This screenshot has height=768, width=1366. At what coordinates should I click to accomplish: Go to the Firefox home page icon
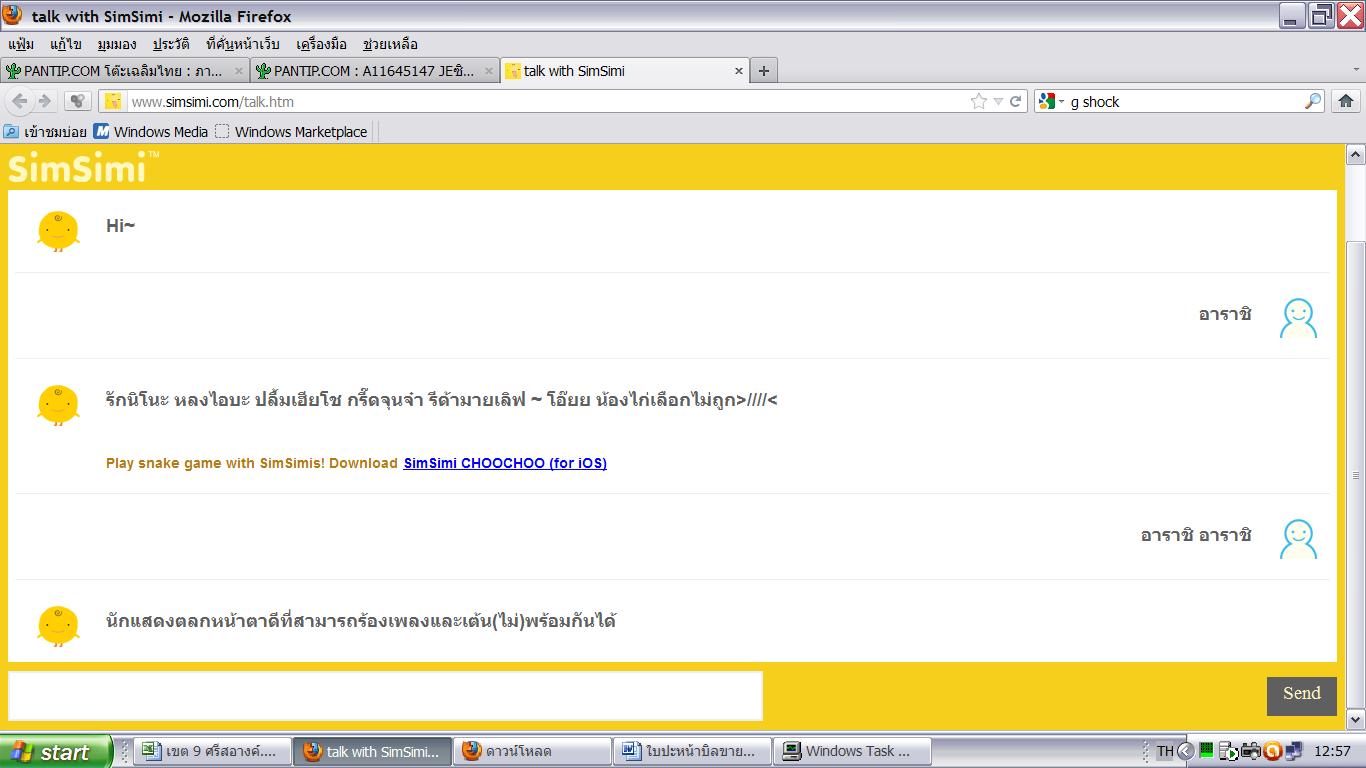[1346, 101]
